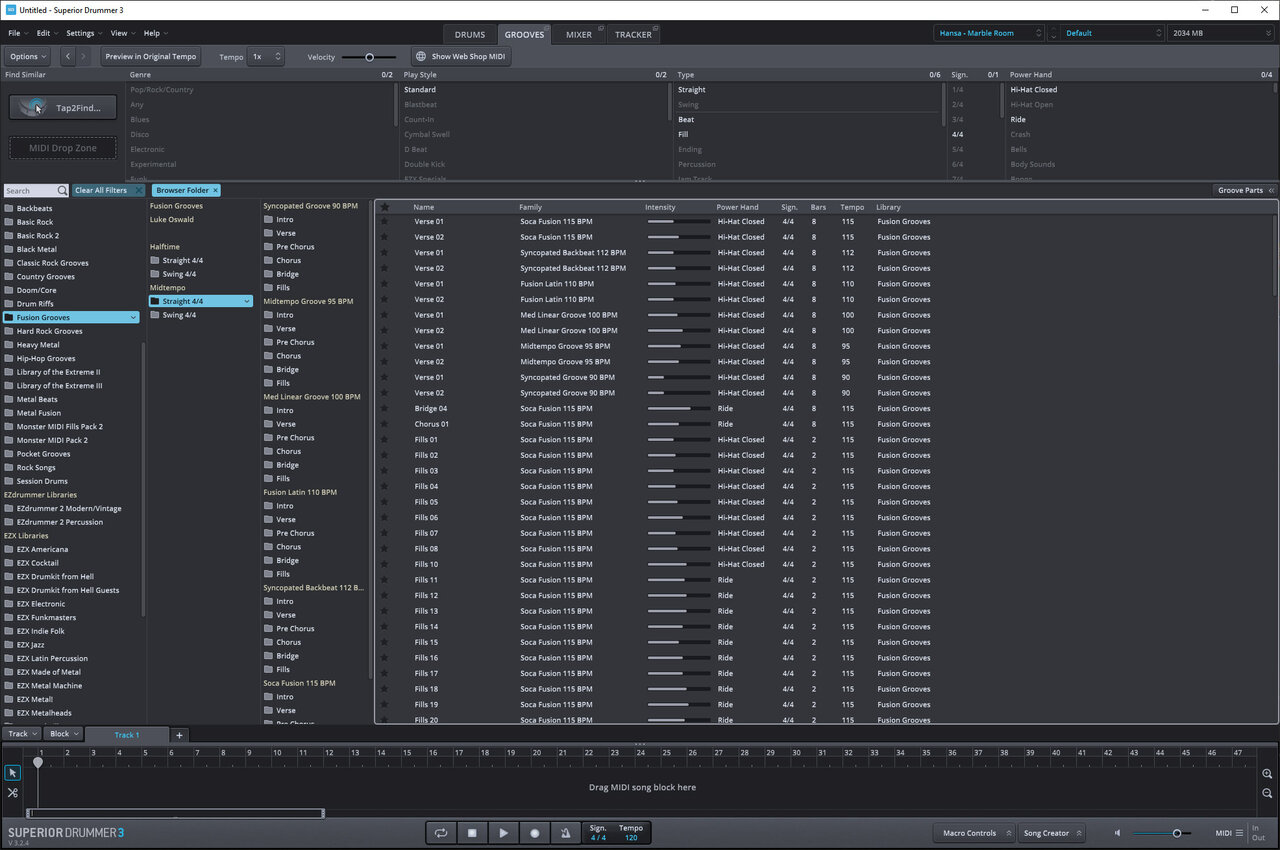
Task: Click Preview in Original Tempo
Action: (151, 57)
